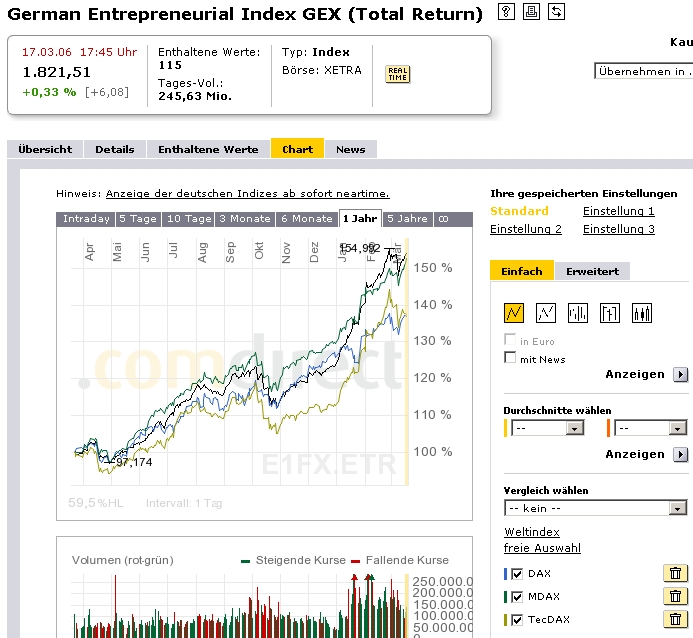693x638 pixels.
Task: Click the price line chart image
Action: click(x=264, y=374)
